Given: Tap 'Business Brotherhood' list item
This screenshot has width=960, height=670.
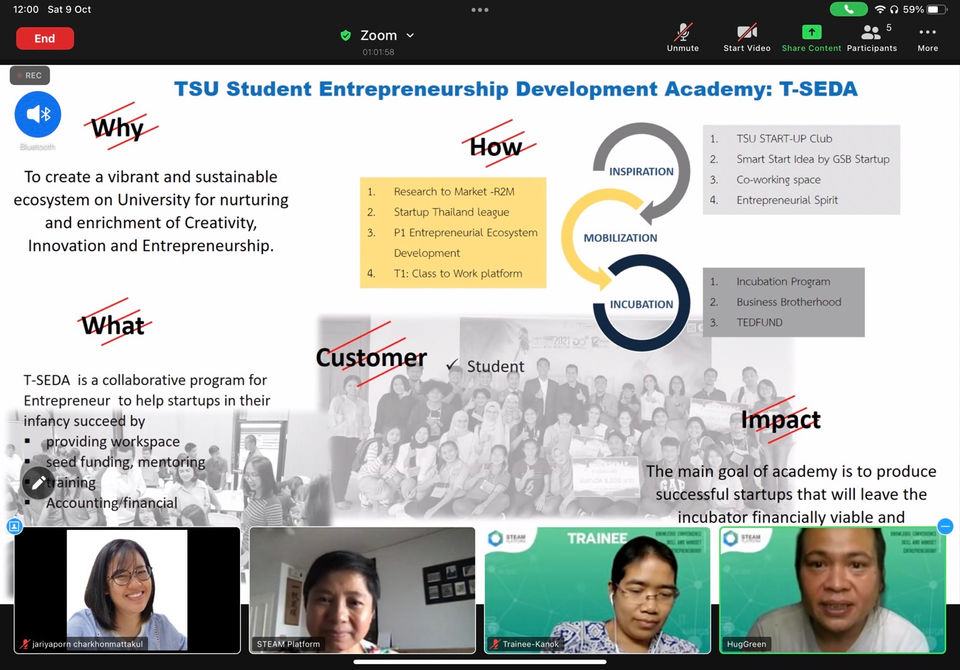Looking at the screenshot, I should pos(789,302).
